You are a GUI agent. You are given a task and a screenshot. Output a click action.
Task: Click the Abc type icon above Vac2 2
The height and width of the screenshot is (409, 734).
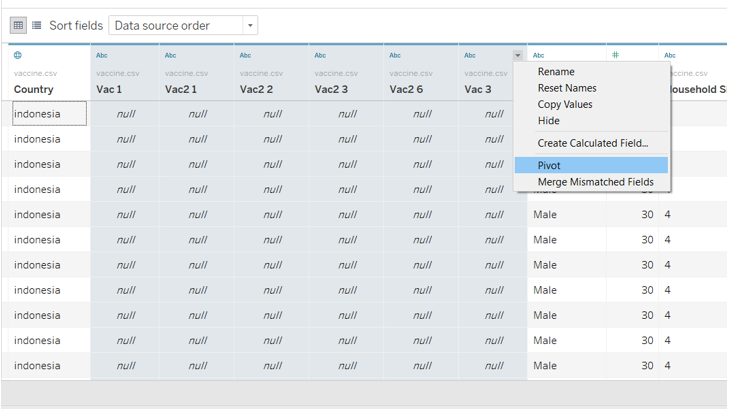245,56
